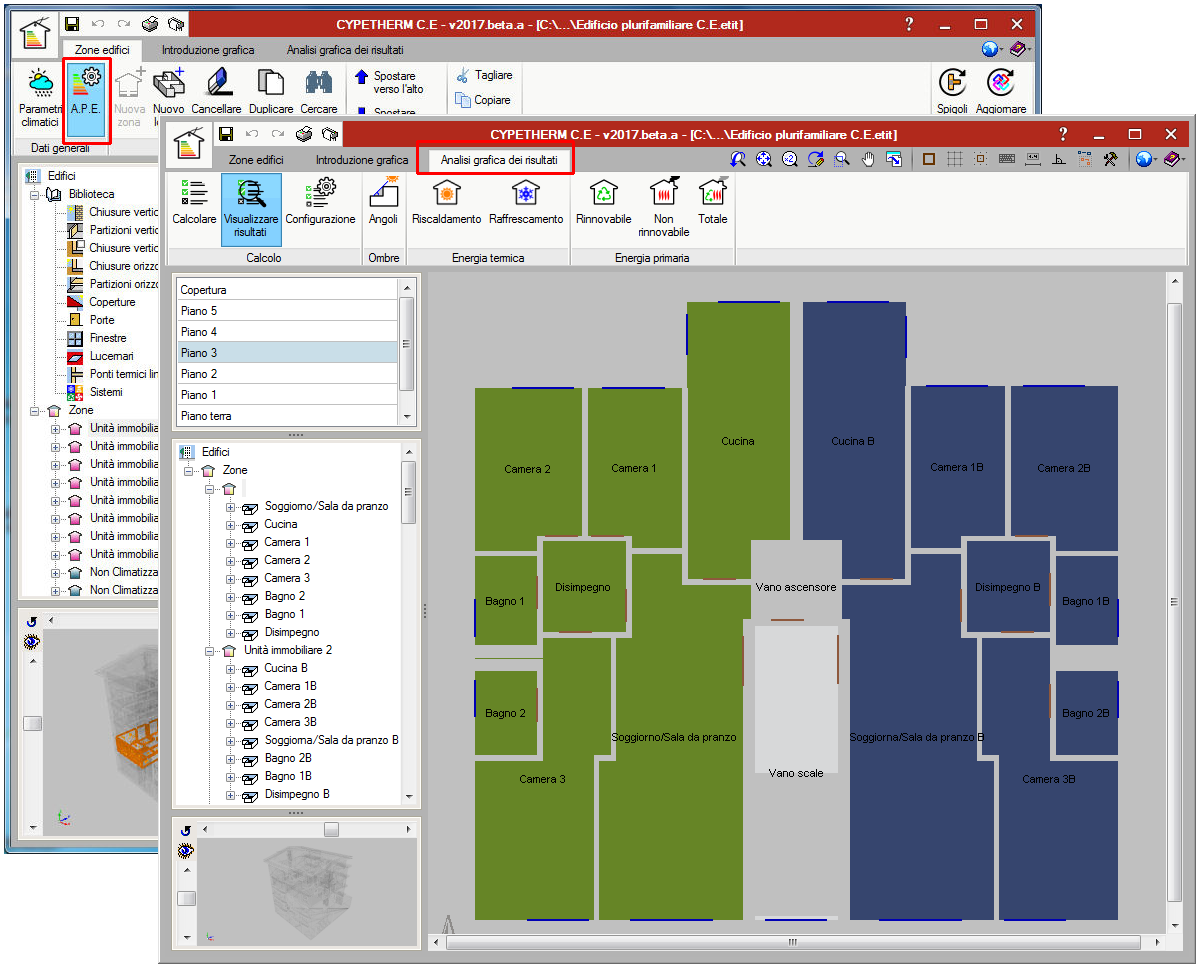Expand the Disimpegno B tree node

(x=230, y=795)
